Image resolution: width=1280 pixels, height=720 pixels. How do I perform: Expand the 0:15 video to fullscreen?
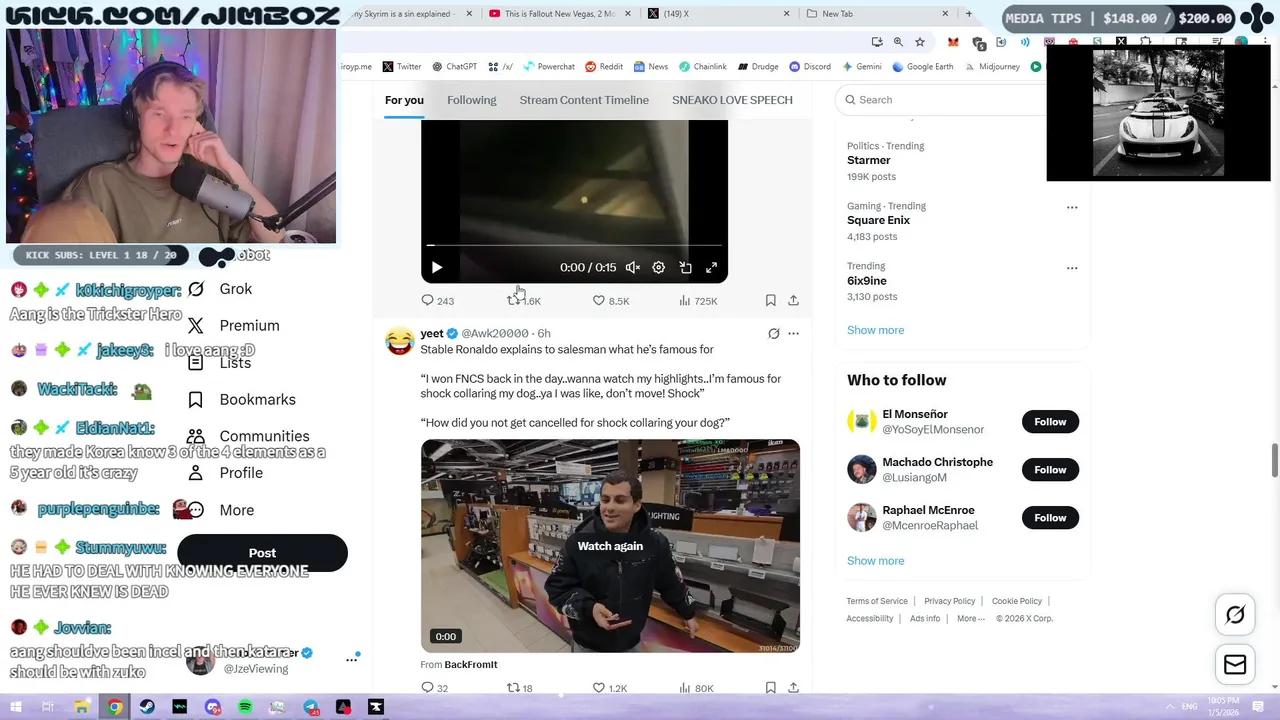point(712,268)
